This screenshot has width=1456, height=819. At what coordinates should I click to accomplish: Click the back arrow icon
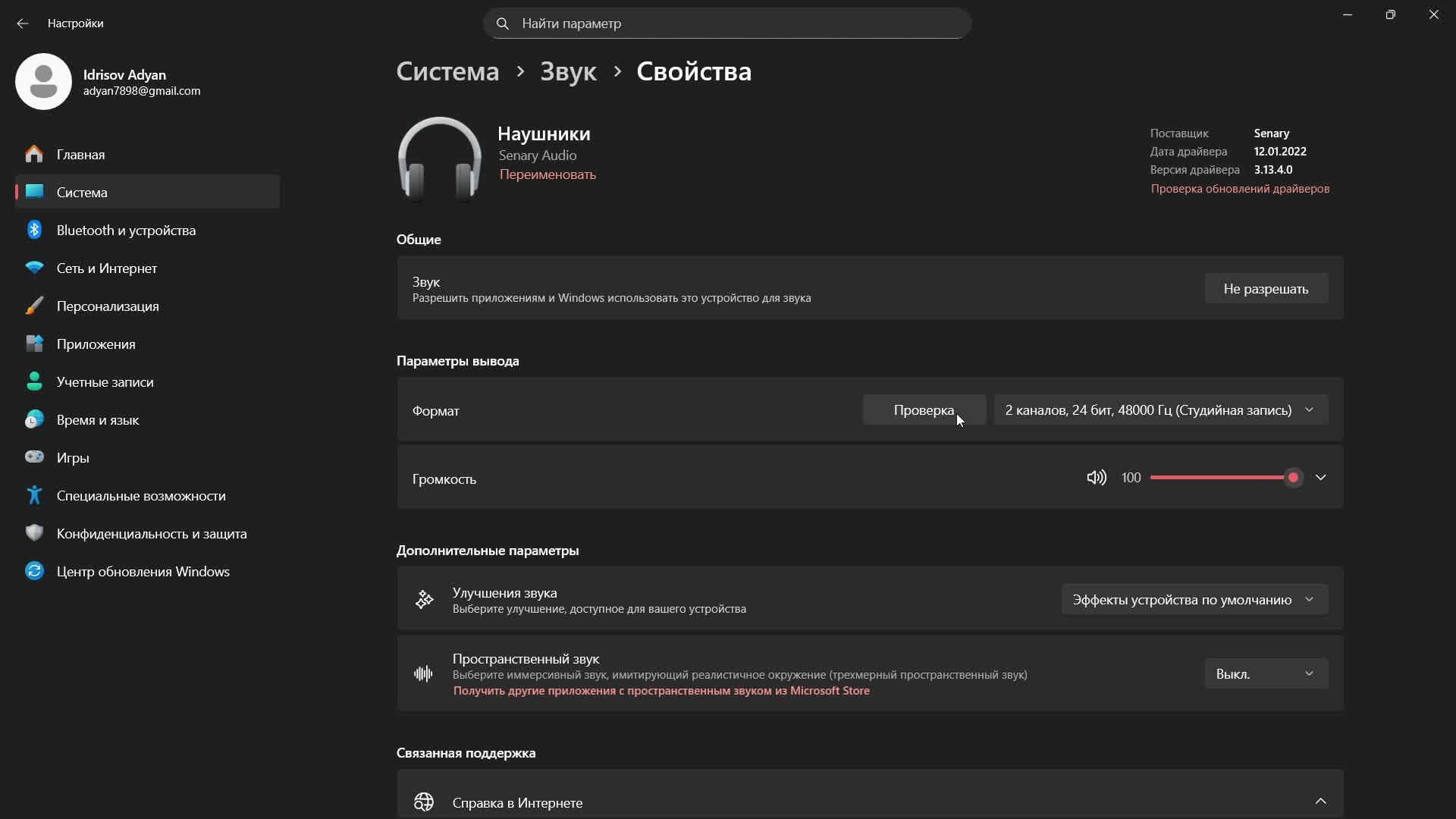[x=22, y=24]
